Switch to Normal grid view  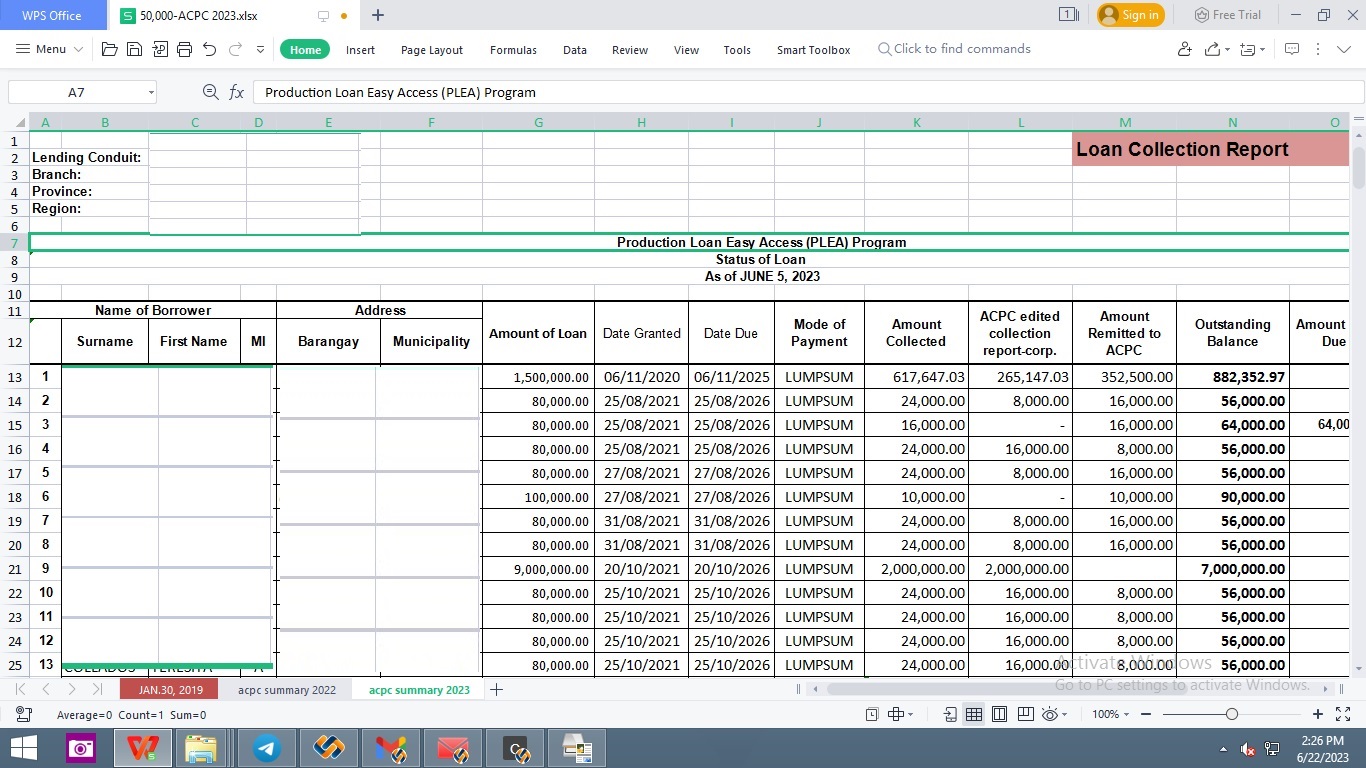[x=973, y=714]
